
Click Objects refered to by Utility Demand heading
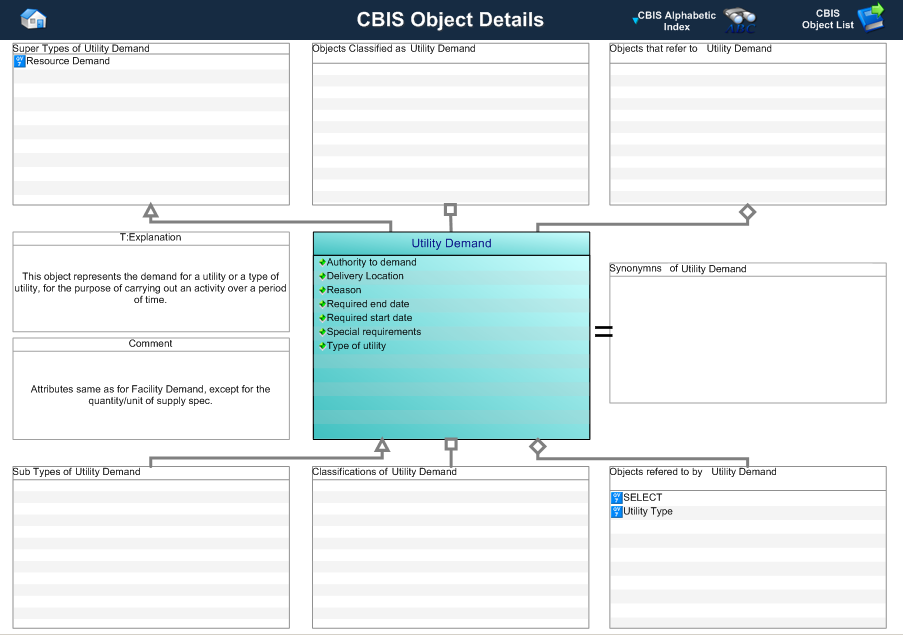pyautogui.click(x=693, y=472)
